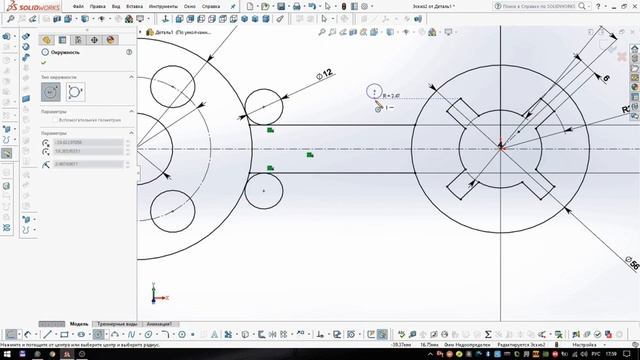Click the Y center coordinate field
This screenshot has width=640, height=360.
[x=89, y=151]
